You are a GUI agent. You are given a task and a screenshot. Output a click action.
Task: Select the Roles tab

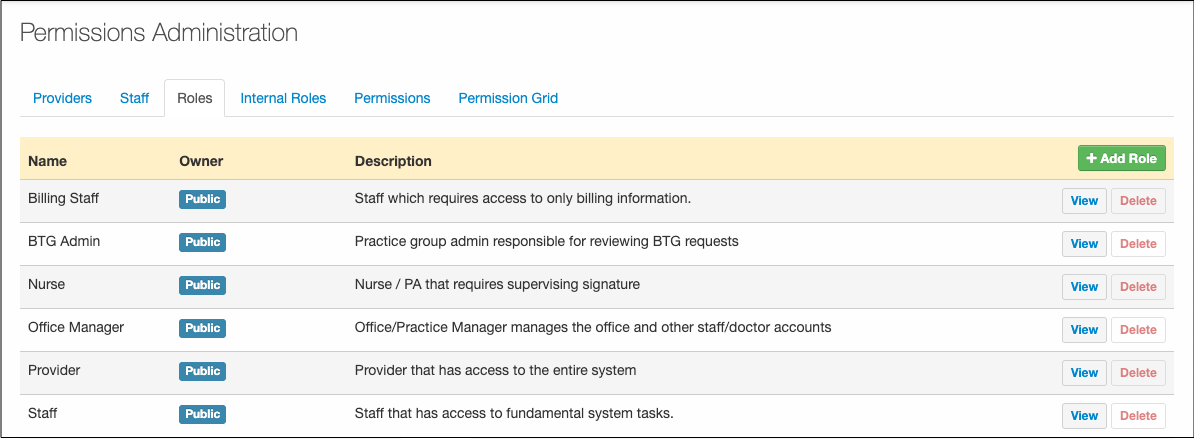tap(194, 98)
